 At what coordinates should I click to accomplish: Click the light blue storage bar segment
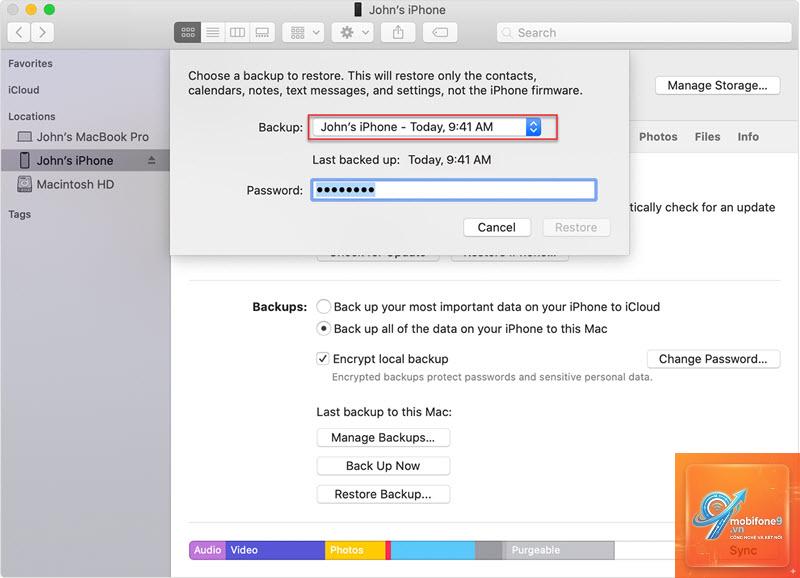click(x=433, y=550)
